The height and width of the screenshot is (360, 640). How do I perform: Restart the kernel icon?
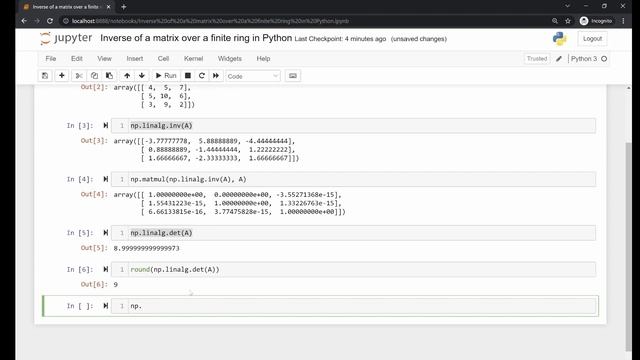[x=202, y=76]
